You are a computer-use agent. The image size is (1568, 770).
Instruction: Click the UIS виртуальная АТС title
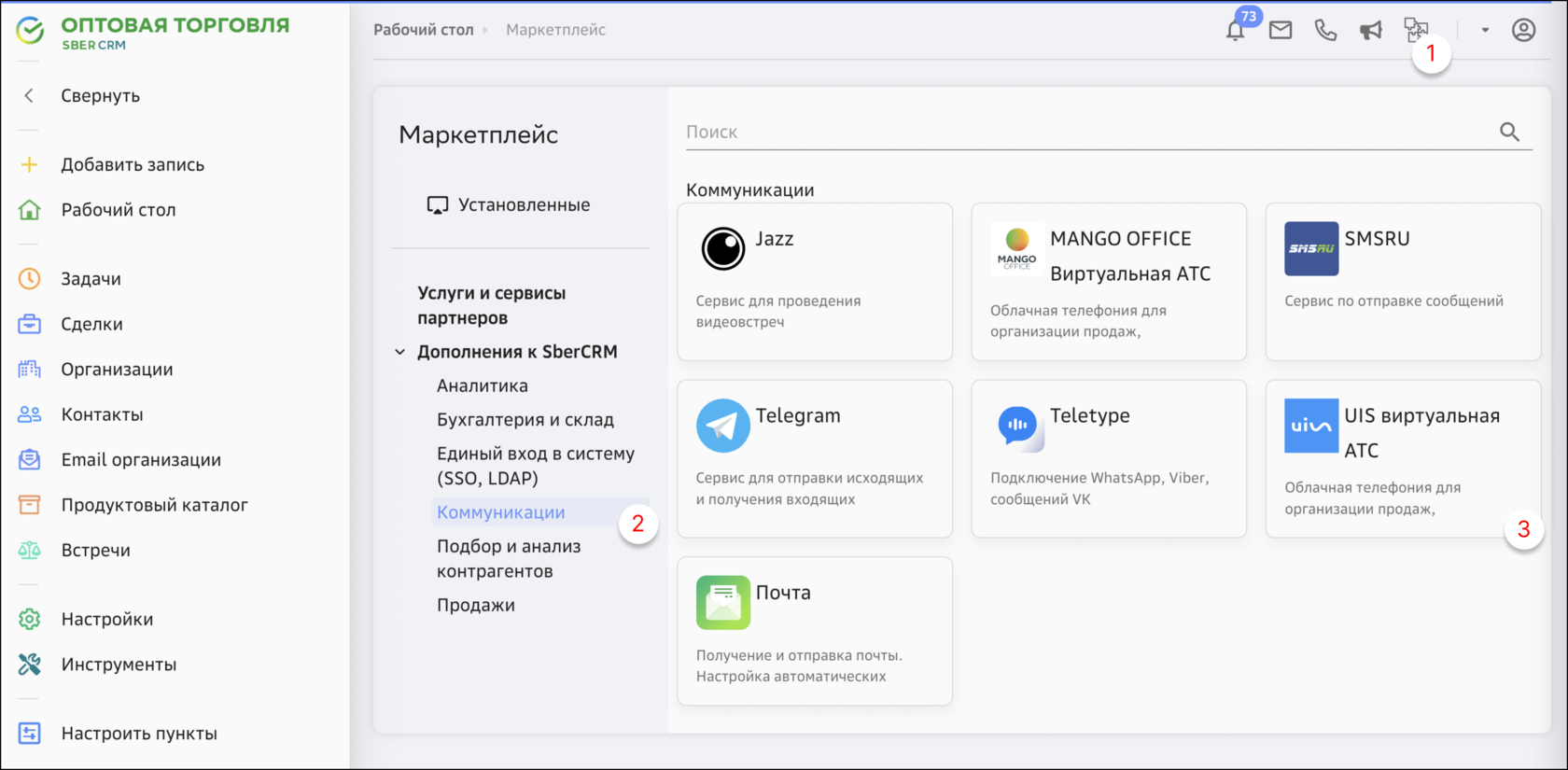coord(1422,433)
